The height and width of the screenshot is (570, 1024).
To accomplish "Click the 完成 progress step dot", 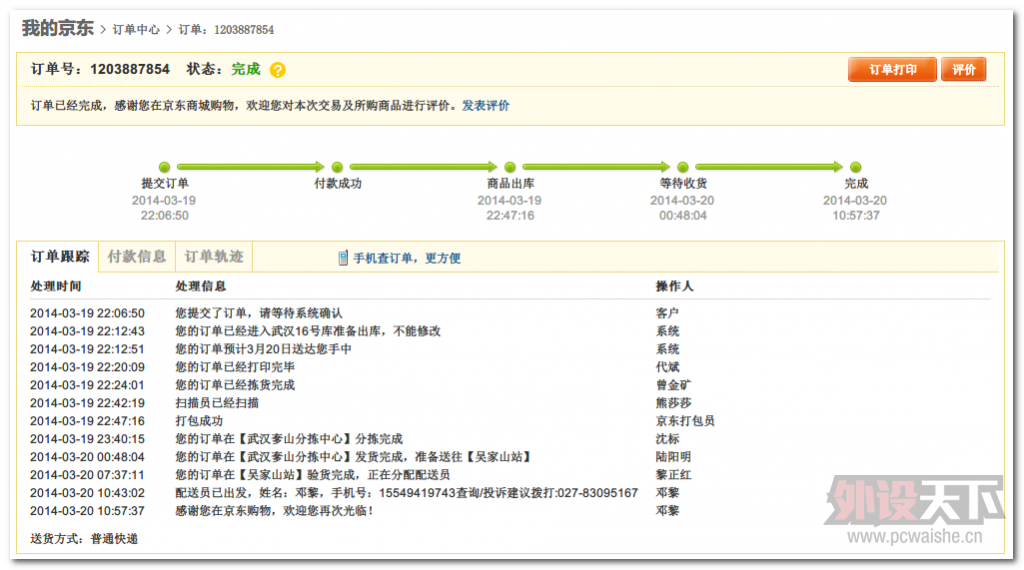I will (856, 167).
